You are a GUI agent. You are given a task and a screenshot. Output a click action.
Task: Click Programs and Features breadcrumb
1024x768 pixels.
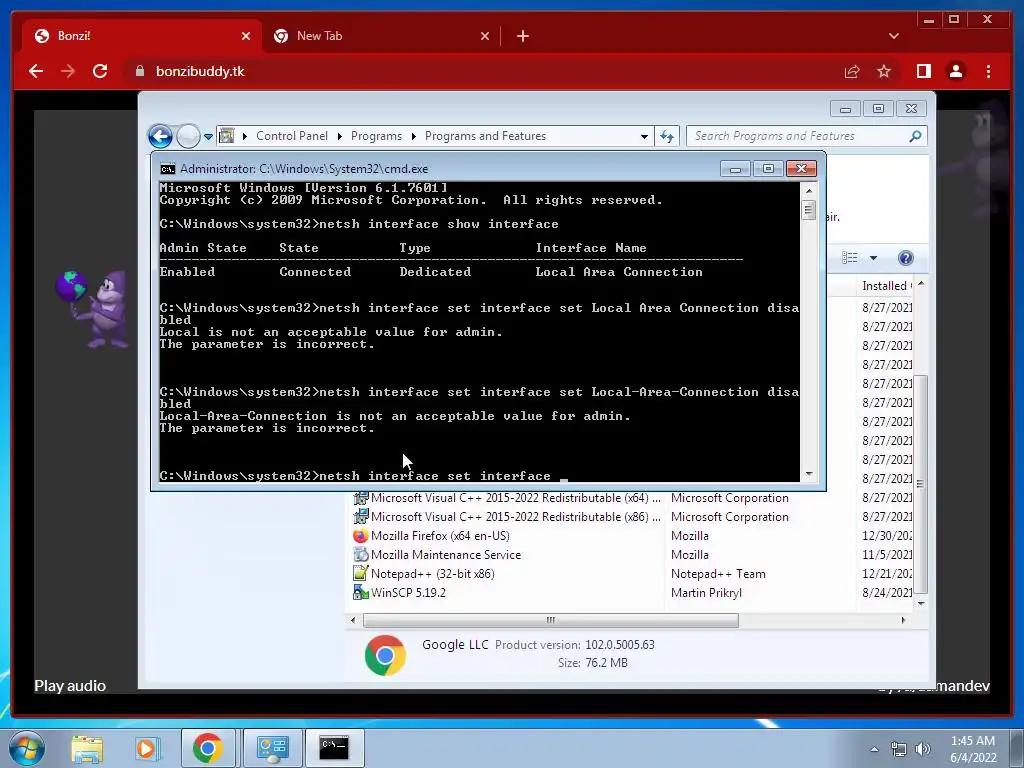tap(485, 136)
